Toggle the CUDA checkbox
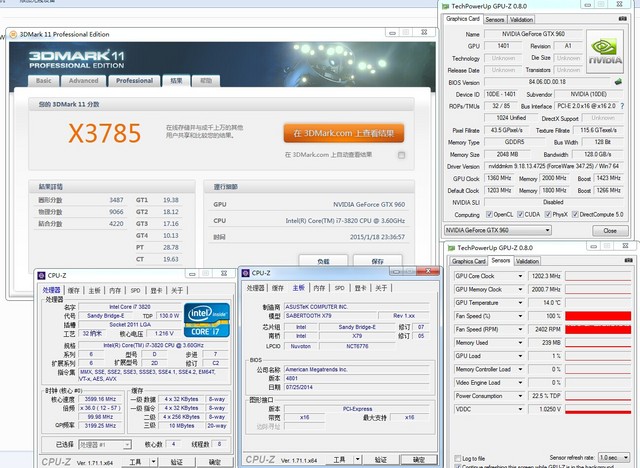Viewport: 640px width, 468px height. 520,214
